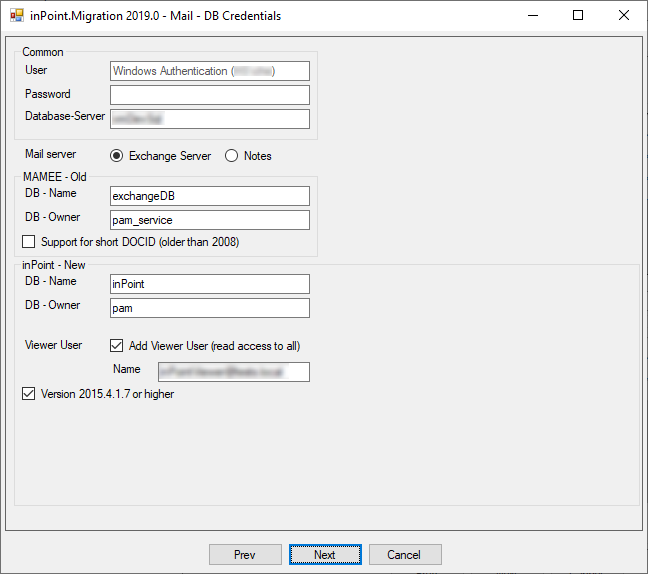
Task: Enable Support for short DOCID checkbox
Action: click(29, 242)
